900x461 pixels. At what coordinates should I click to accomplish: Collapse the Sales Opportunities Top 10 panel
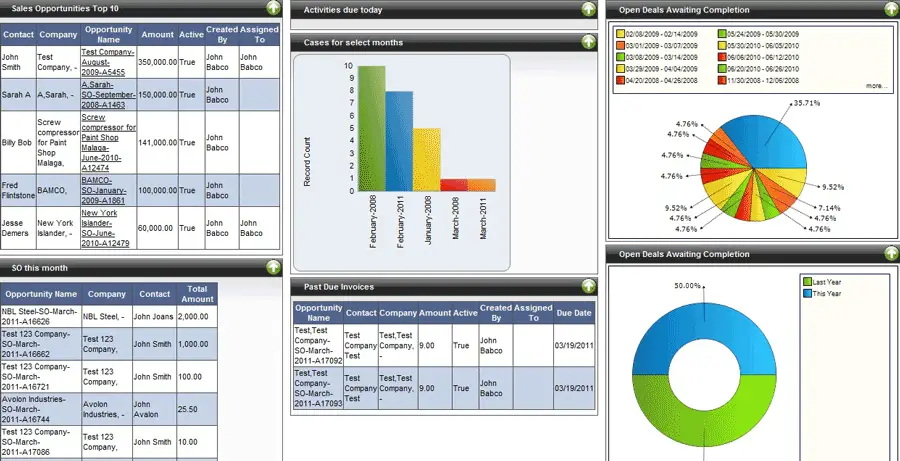tap(274, 9)
